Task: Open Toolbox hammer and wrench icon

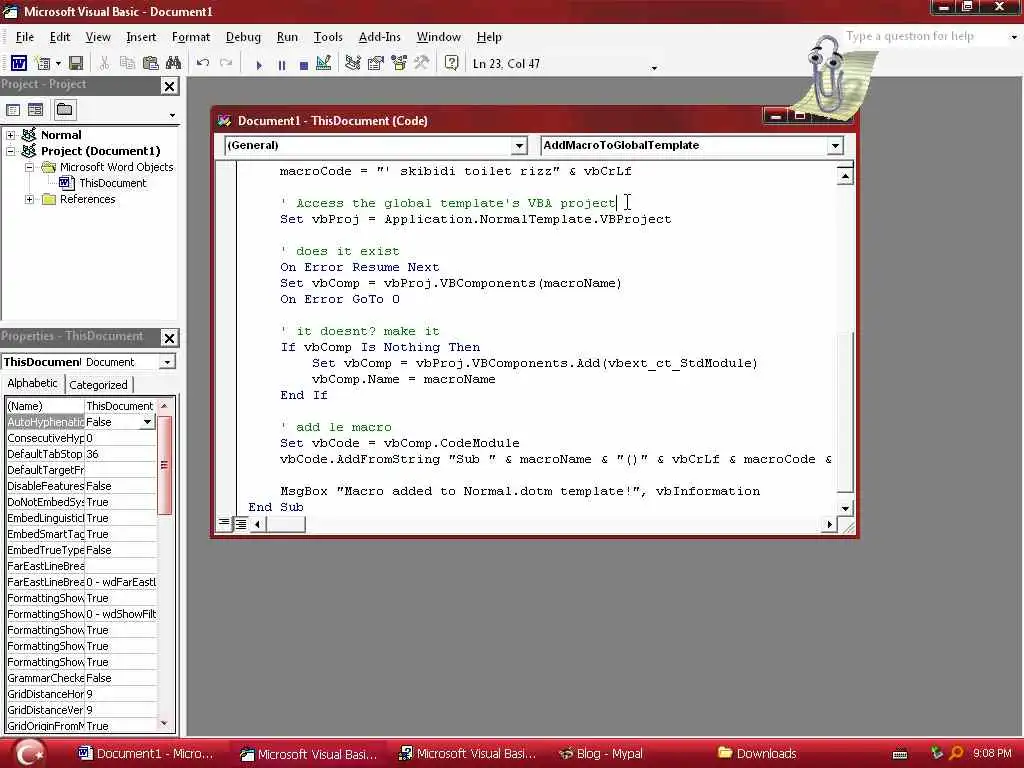Action: pos(421,63)
